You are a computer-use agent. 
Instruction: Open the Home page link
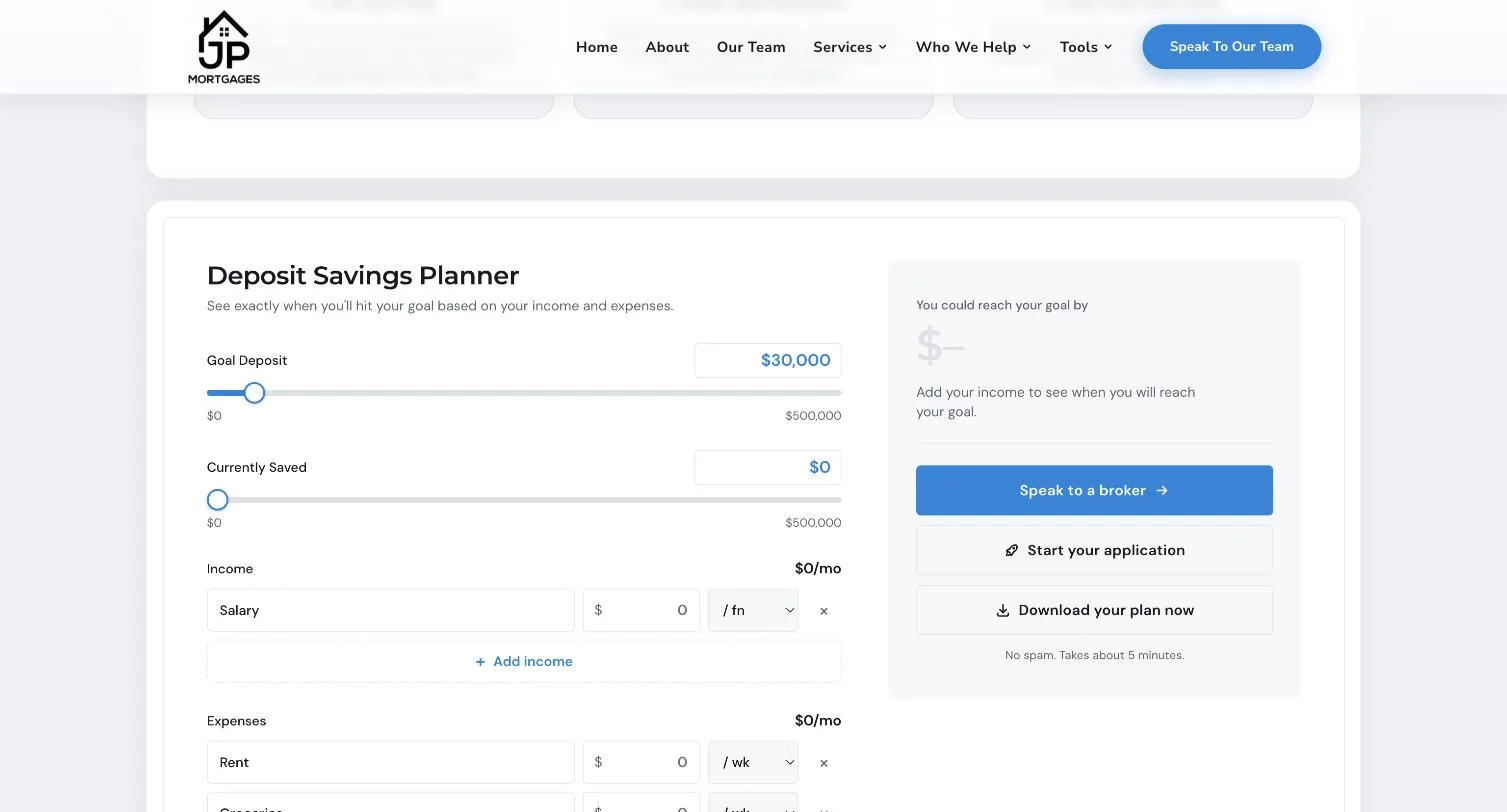click(597, 47)
